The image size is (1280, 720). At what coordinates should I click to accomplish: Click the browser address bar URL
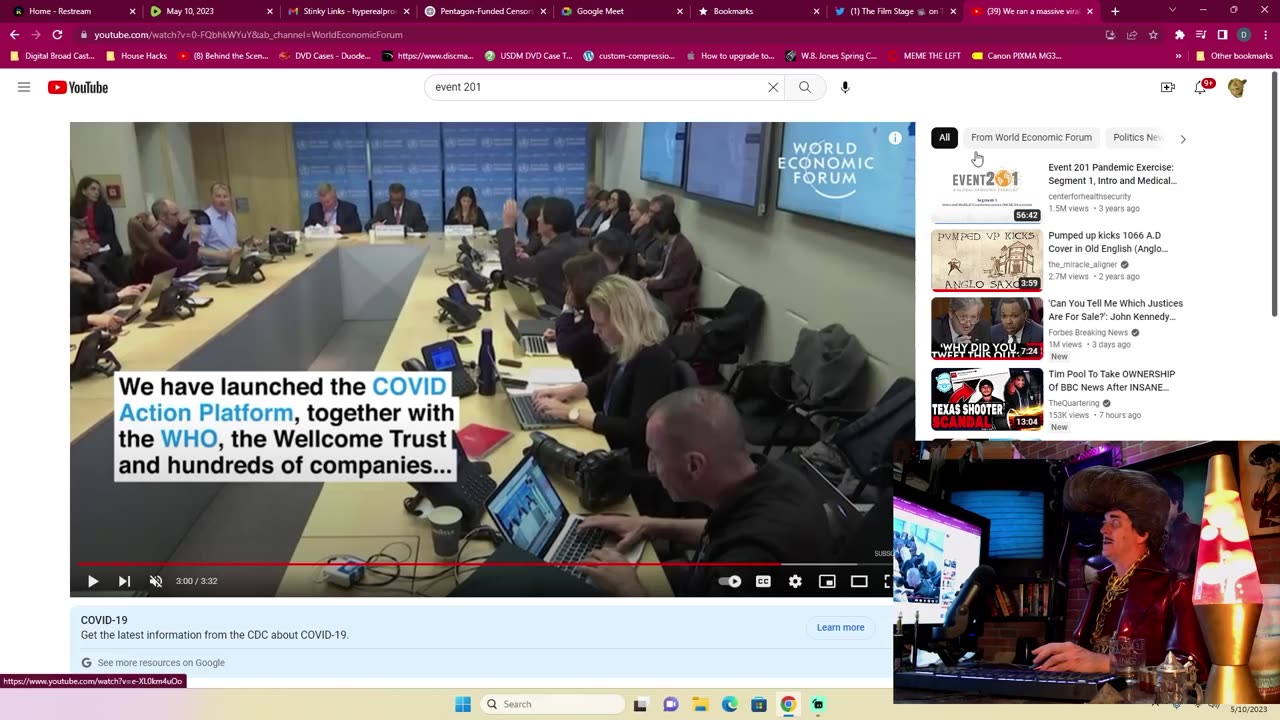pos(249,35)
